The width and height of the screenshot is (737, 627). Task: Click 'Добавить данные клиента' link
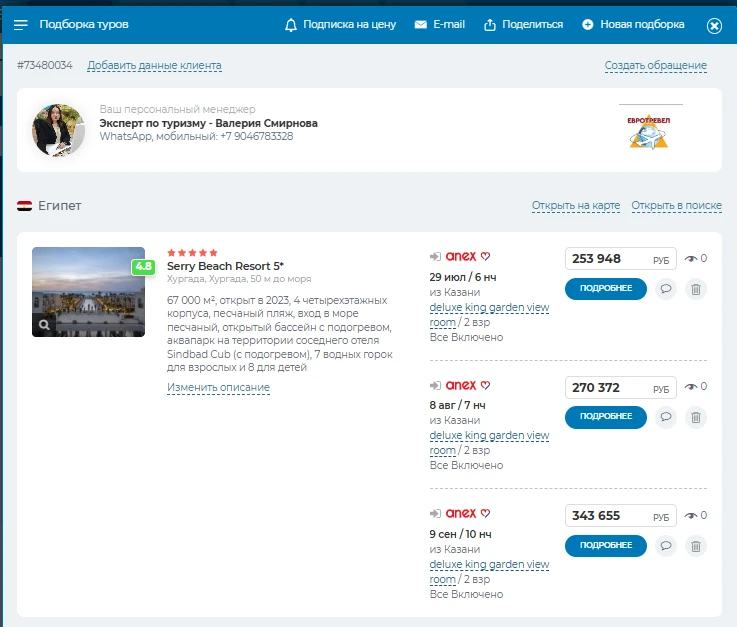(154, 65)
